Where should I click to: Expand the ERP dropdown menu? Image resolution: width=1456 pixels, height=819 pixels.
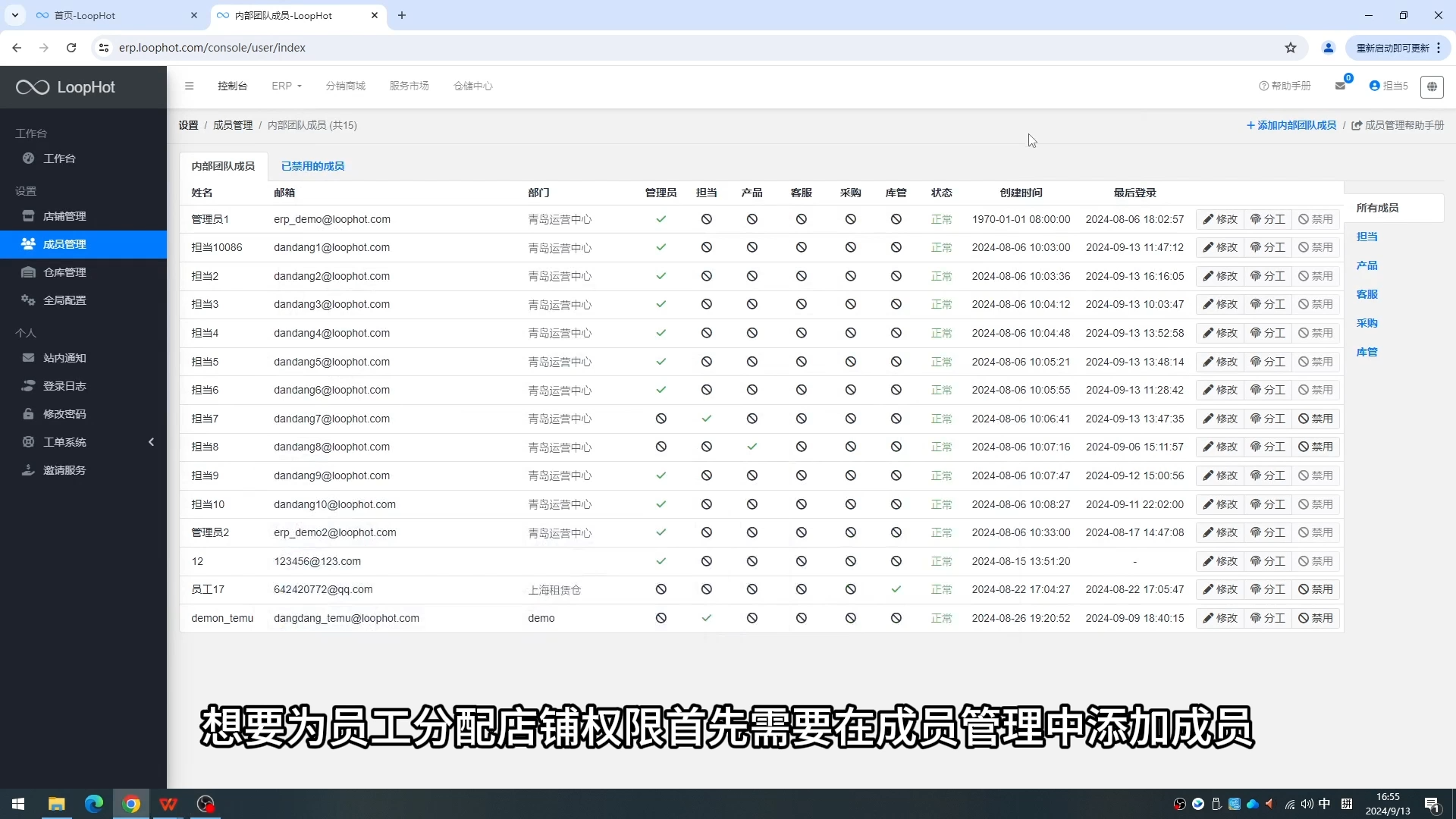pyautogui.click(x=286, y=86)
